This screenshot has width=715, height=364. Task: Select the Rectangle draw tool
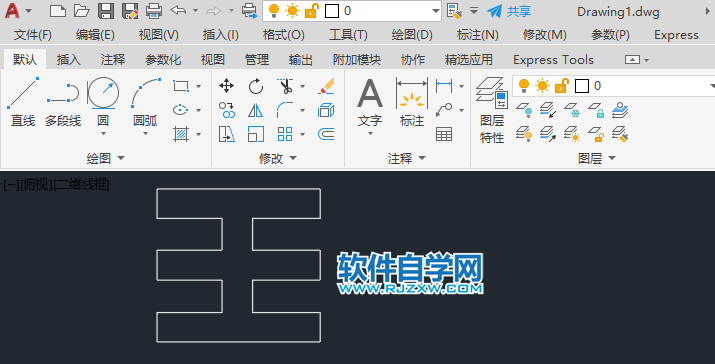pos(181,86)
